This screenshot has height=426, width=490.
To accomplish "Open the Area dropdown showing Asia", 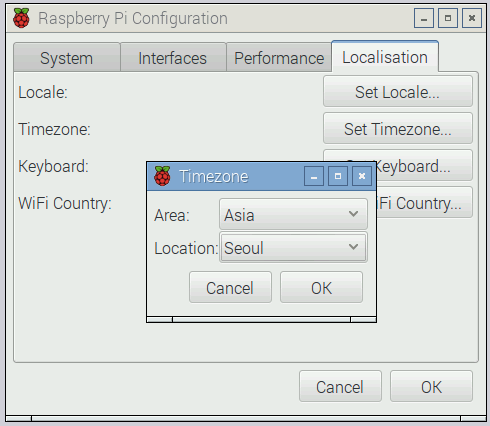I will (x=293, y=214).
